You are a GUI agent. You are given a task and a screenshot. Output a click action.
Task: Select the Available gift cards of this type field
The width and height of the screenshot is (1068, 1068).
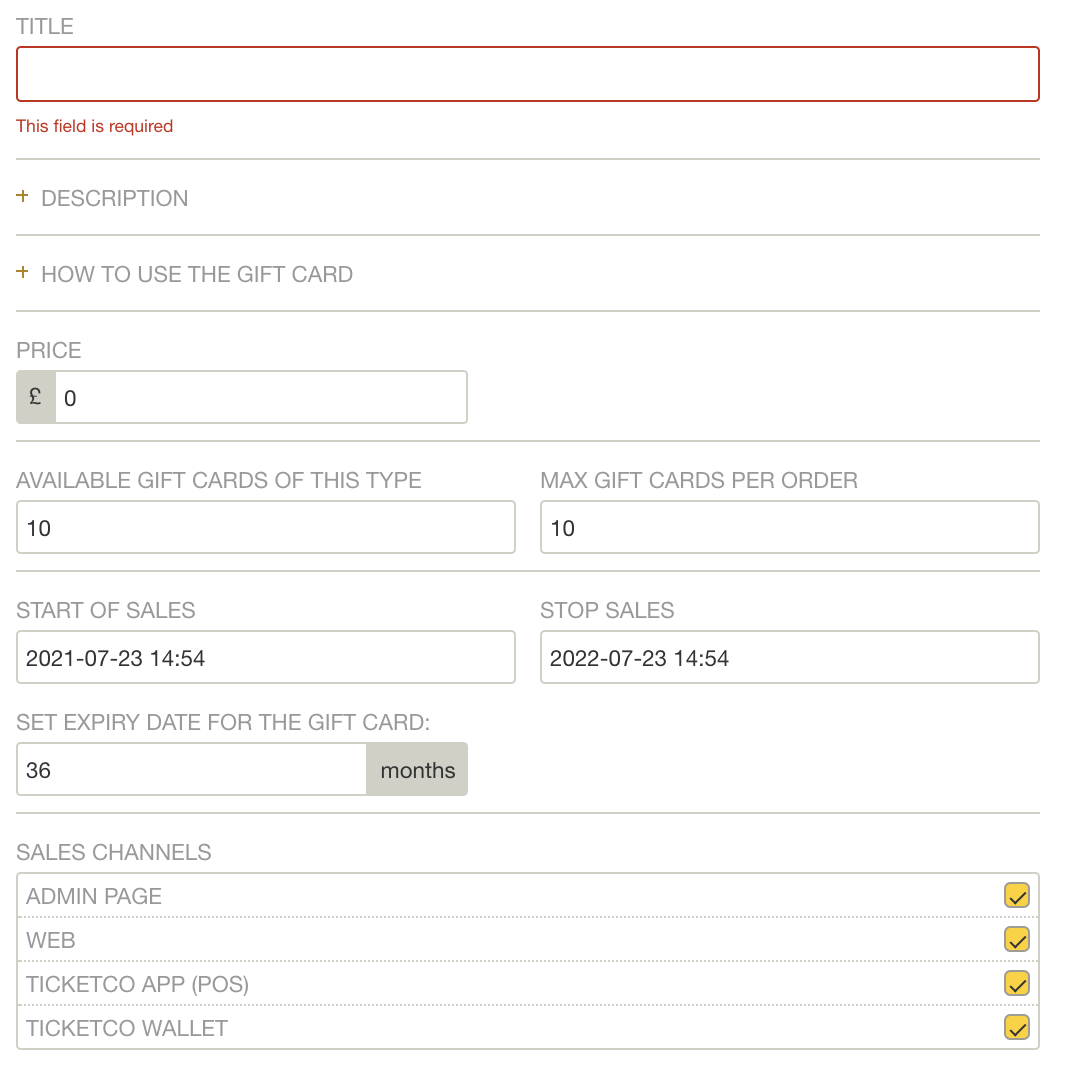266,527
